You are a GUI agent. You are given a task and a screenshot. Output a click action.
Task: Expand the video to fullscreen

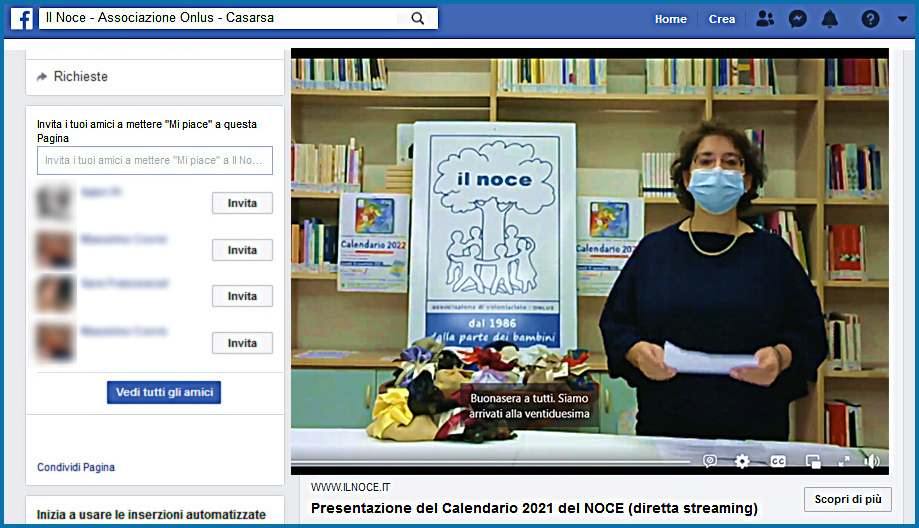tap(844, 462)
